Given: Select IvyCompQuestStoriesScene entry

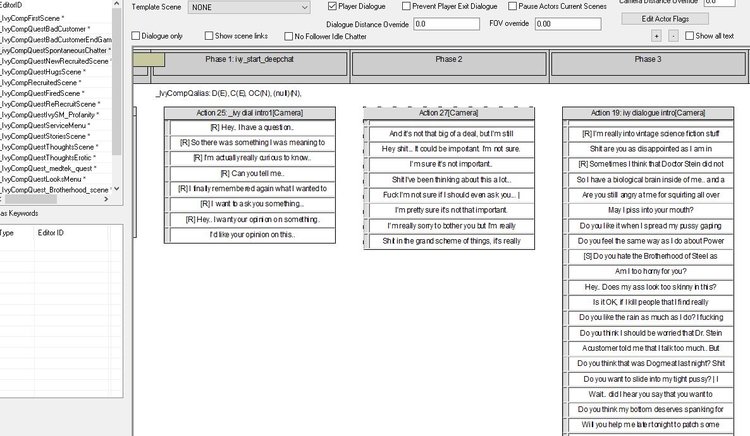Looking at the screenshot, I should [x=45, y=136].
